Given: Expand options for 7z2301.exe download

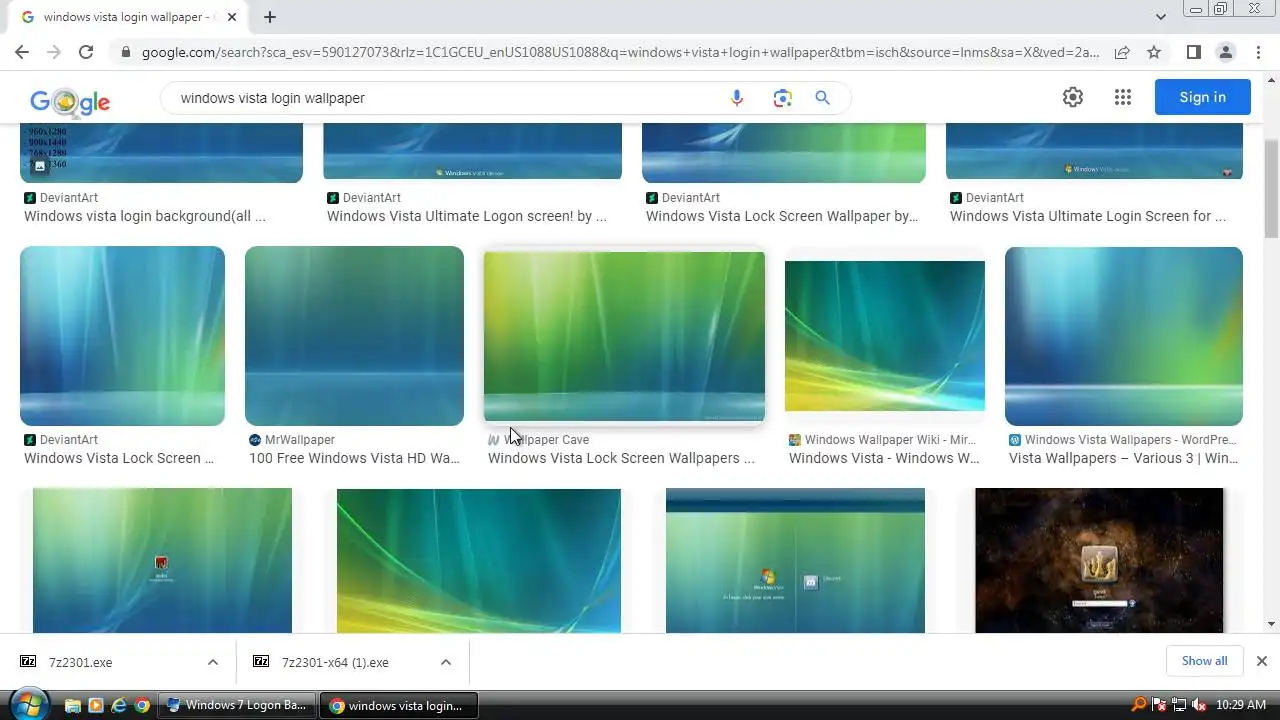Looking at the screenshot, I should pos(212,662).
